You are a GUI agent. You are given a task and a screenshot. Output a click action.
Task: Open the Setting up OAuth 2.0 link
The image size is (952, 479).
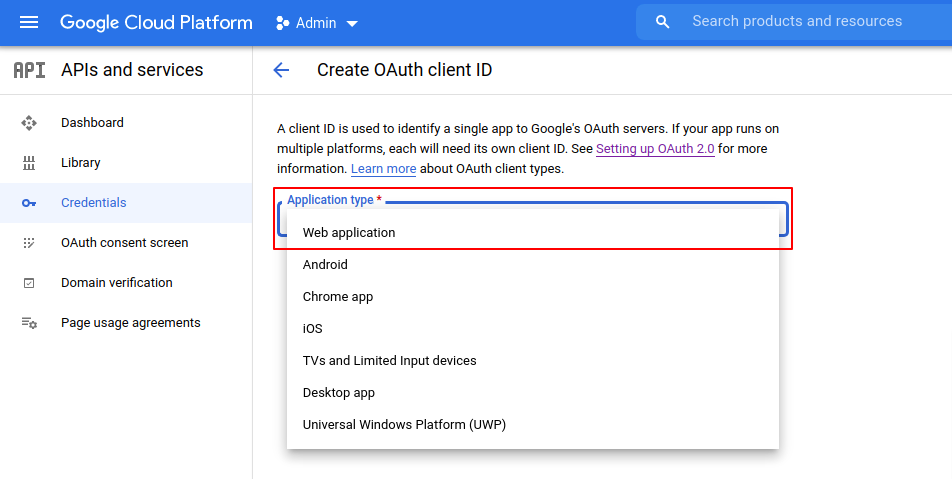coord(655,149)
